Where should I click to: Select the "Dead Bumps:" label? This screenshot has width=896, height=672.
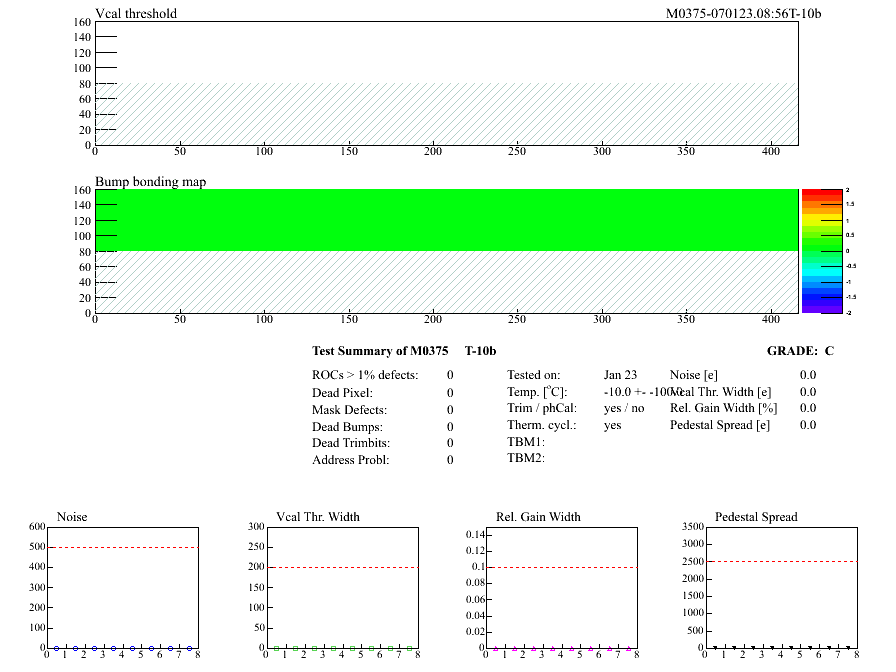click(x=347, y=427)
